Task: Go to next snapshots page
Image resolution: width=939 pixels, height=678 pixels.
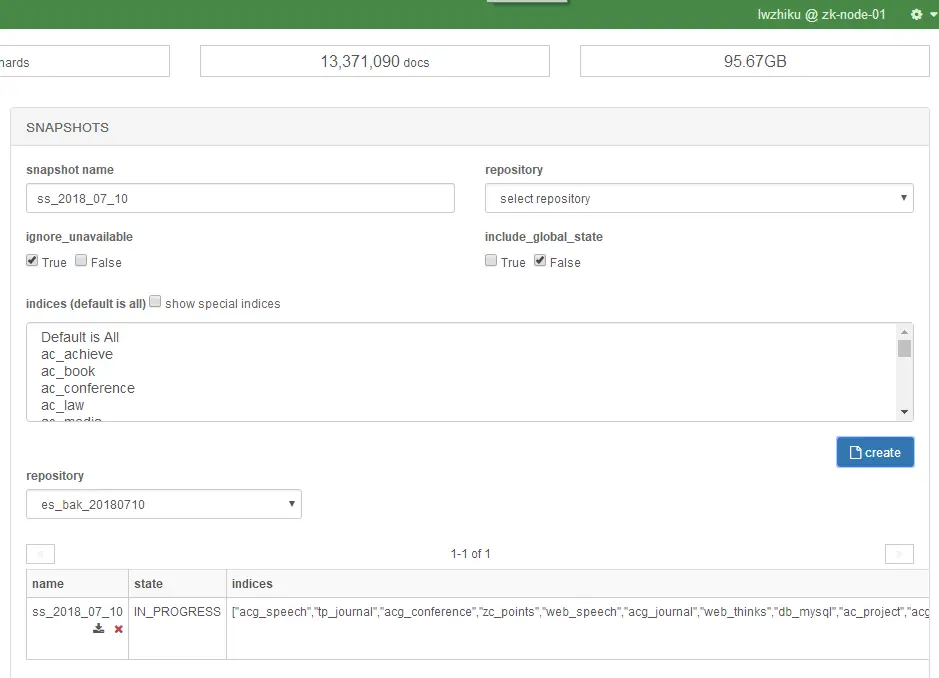Action: pyautogui.click(x=899, y=554)
